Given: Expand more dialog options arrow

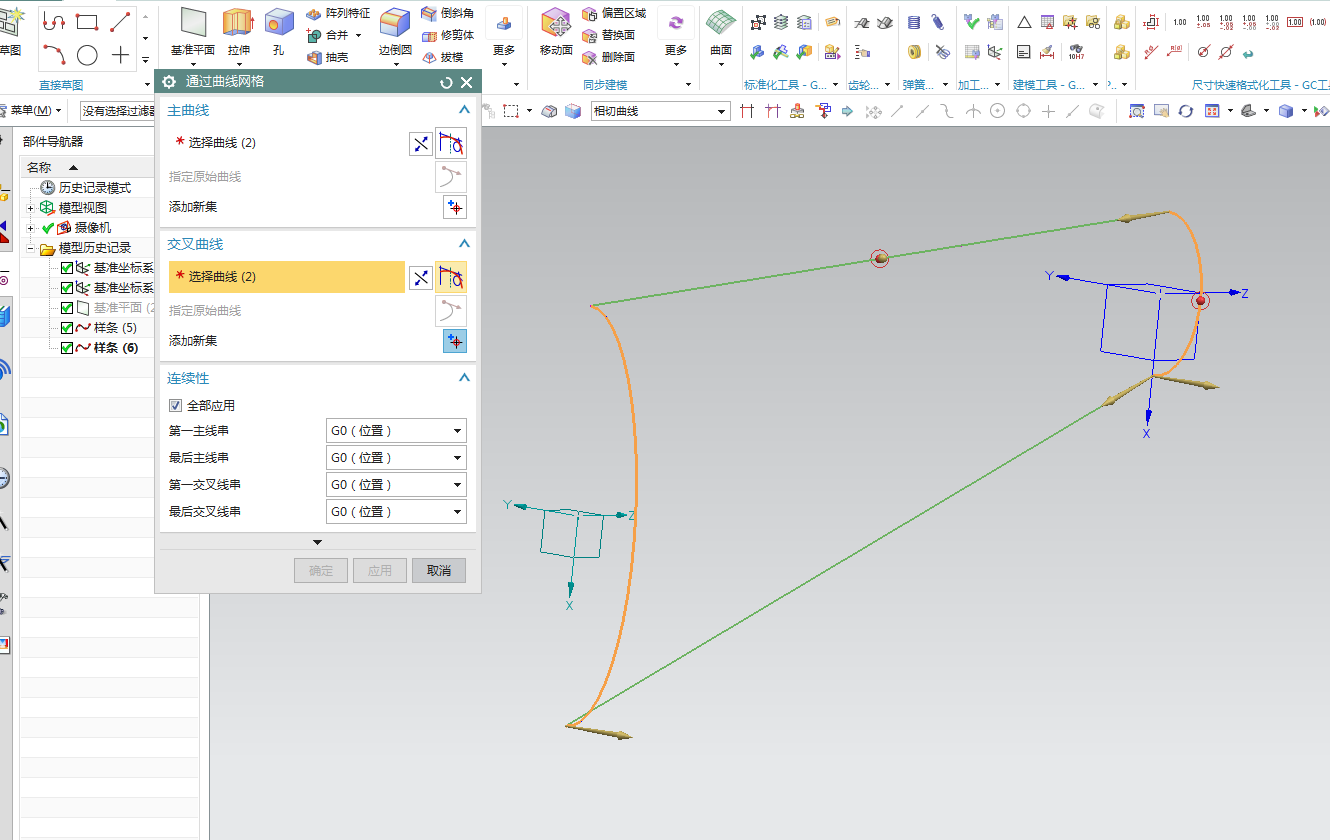Looking at the screenshot, I should [318, 542].
